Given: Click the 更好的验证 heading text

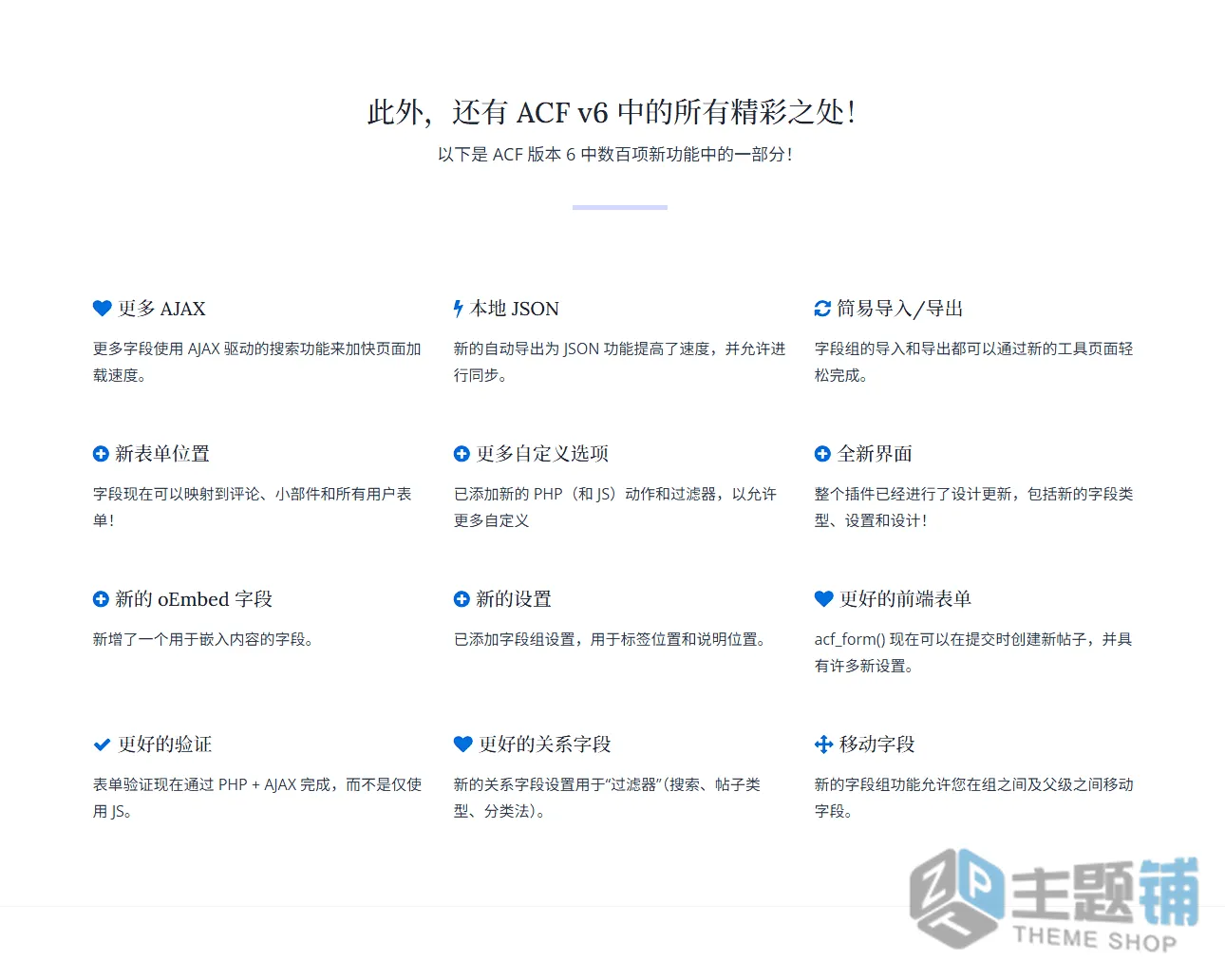Looking at the screenshot, I should coord(165,744).
